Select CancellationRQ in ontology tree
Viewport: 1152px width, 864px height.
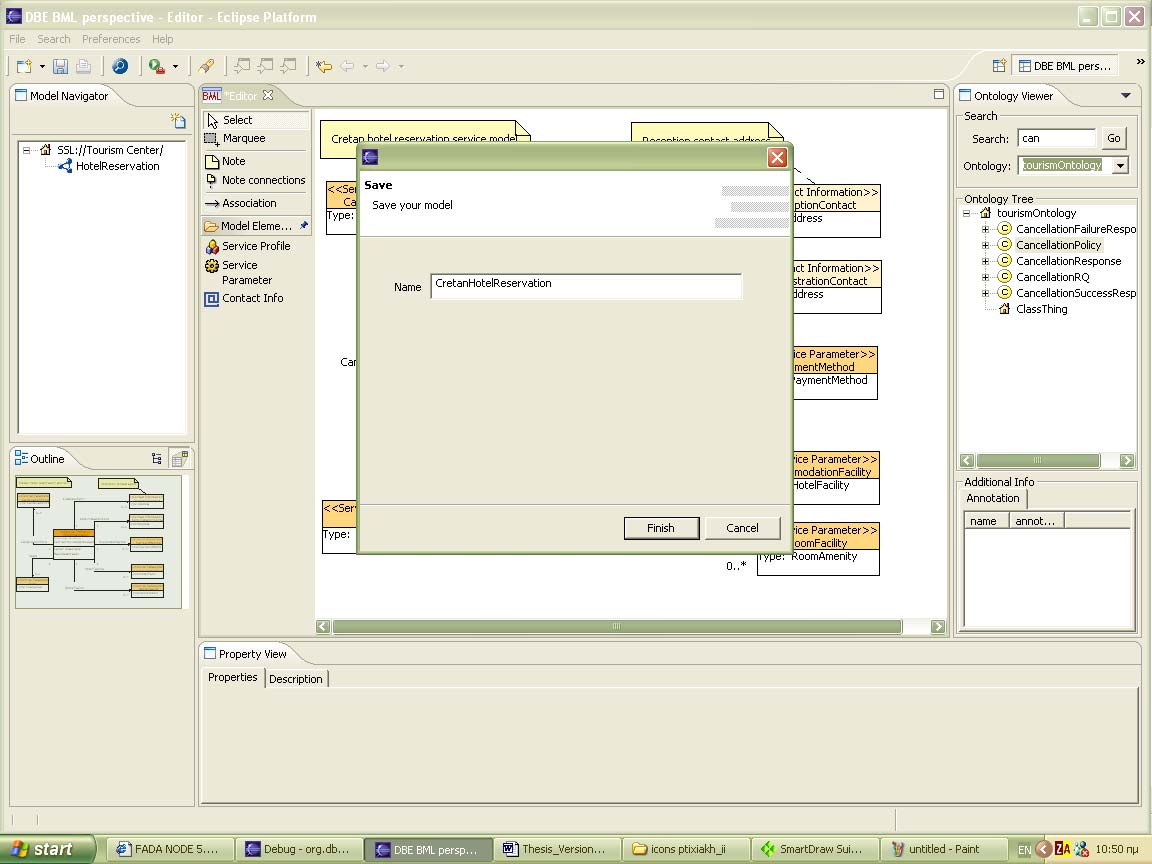pos(1052,277)
